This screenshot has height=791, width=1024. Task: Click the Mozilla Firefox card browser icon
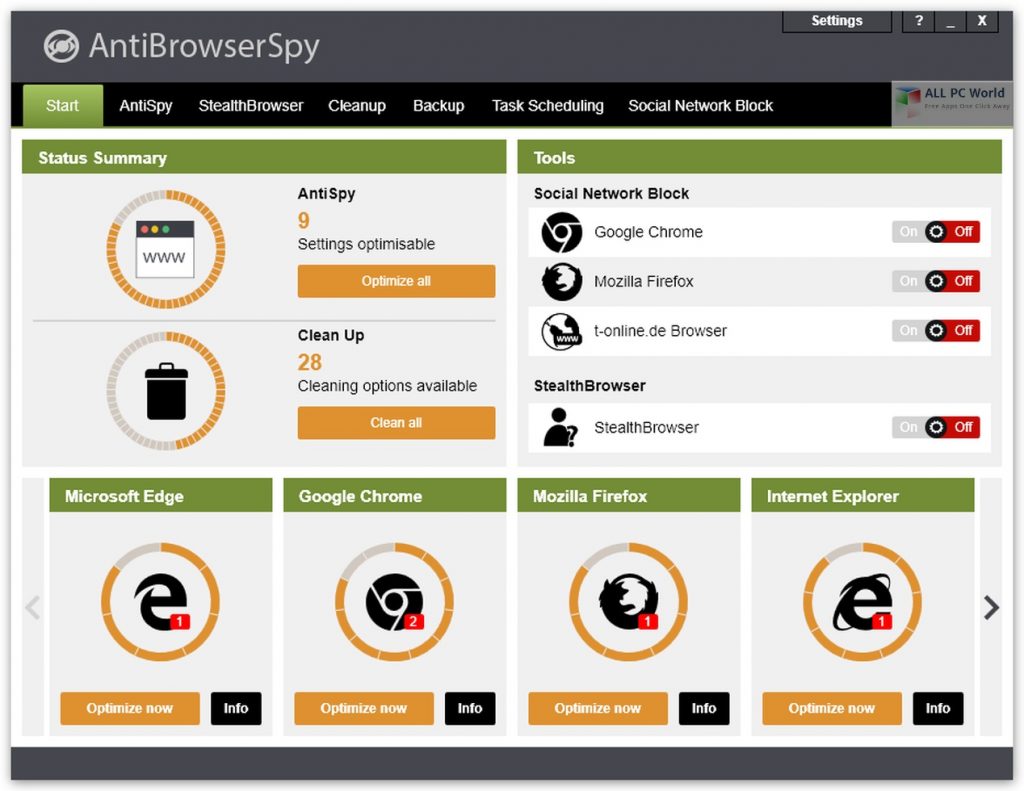(628, 602)
